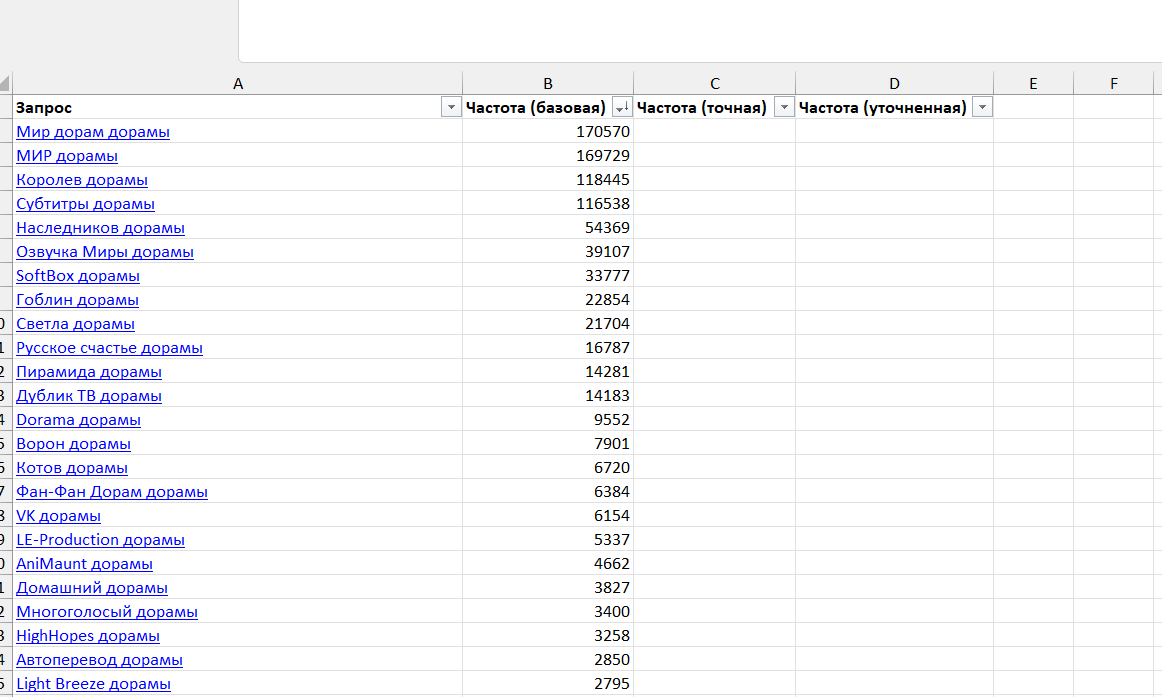
Task: Select the cell with value 3400
Action: pyautogui.click(x=548, y=612)
